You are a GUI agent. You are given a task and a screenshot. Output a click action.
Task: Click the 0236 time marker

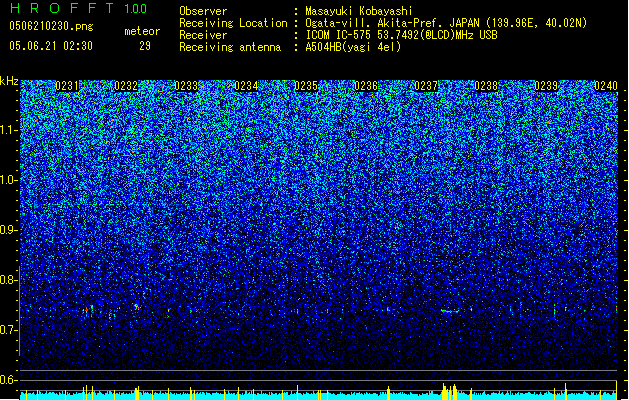pos(366,86)
